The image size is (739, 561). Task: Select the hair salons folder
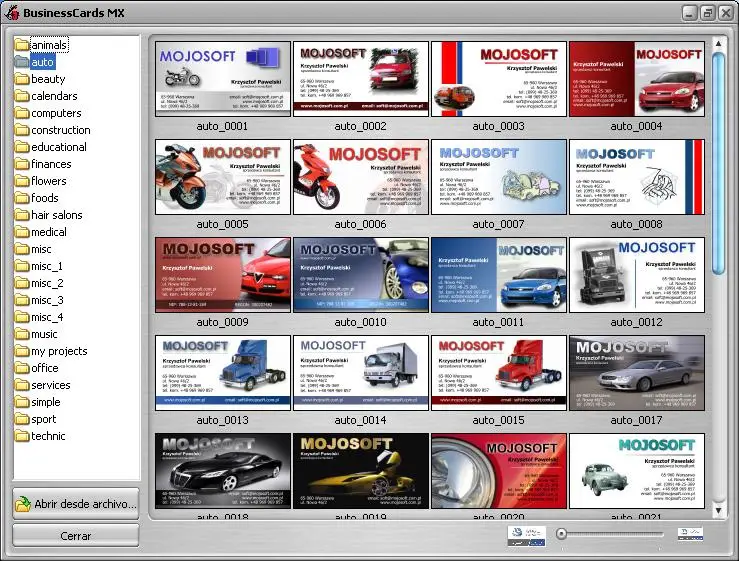[49, 215]
